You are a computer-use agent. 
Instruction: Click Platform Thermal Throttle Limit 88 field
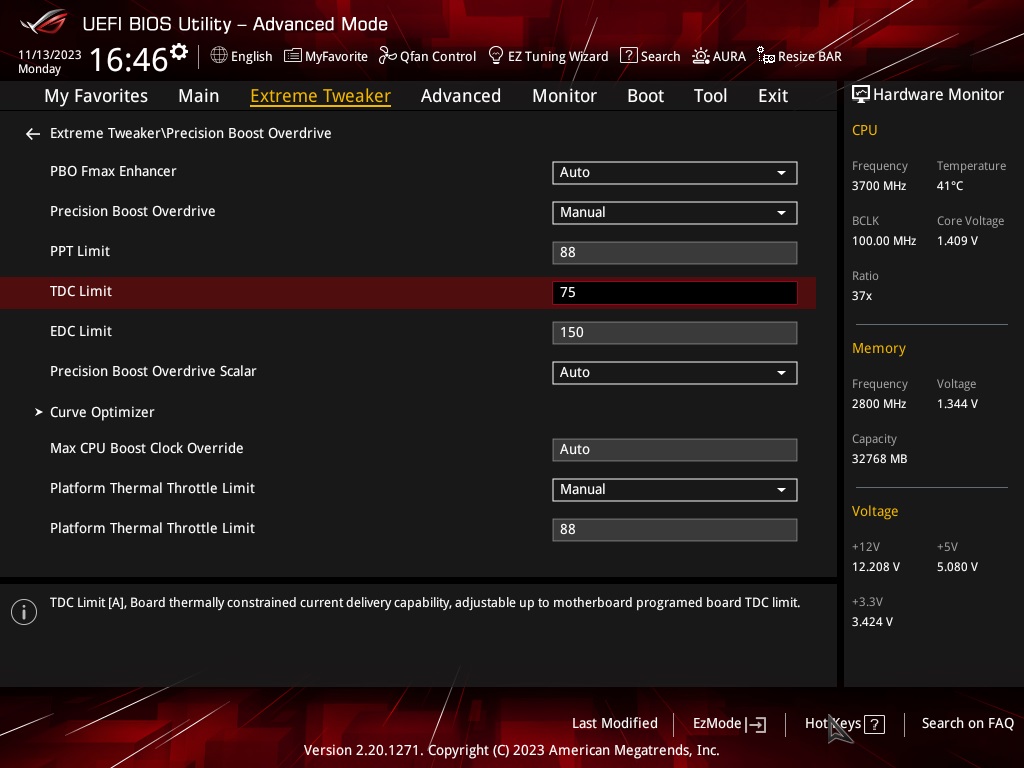point(675,529)
